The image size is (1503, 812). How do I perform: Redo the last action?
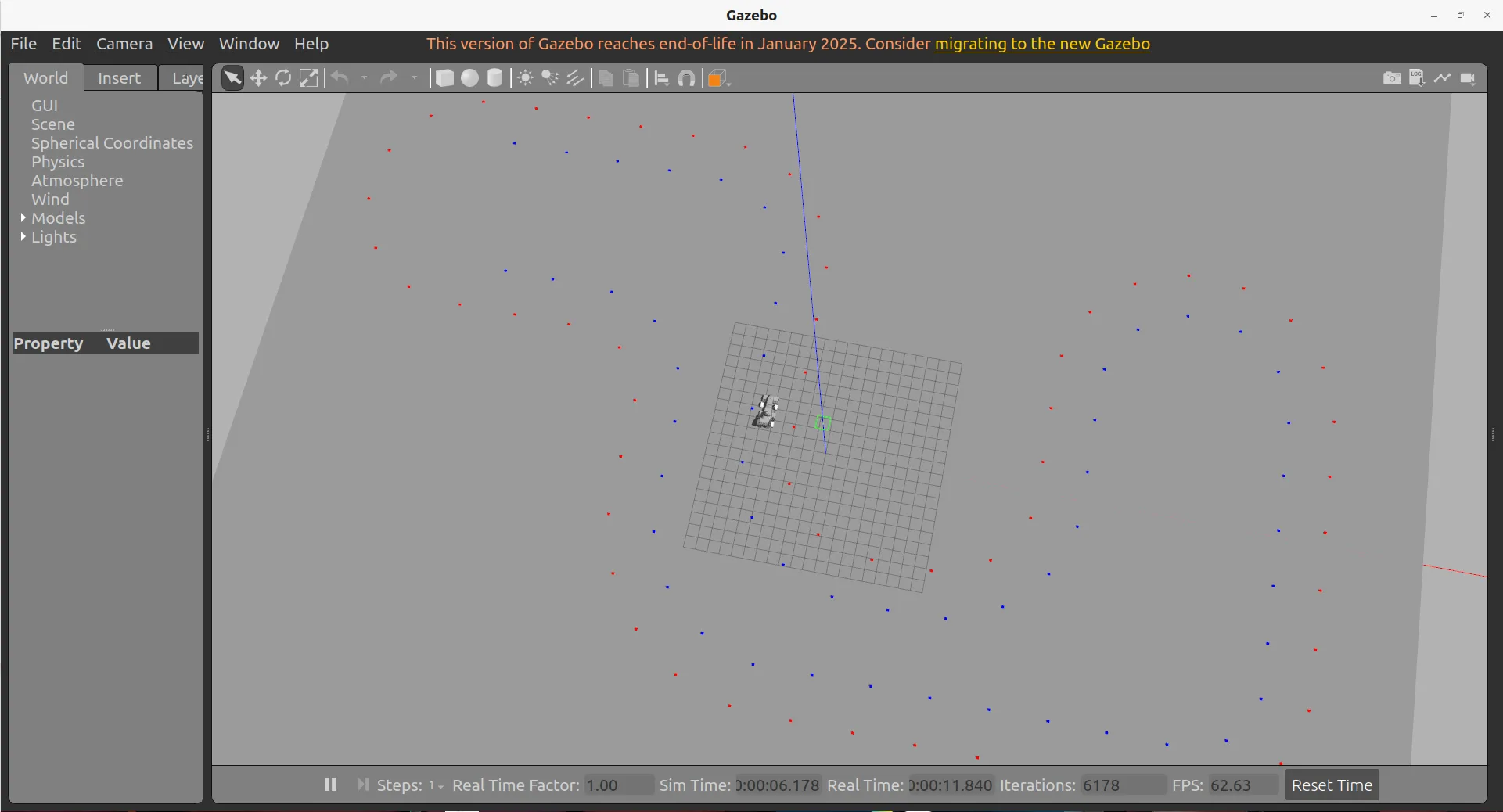tap(389, 78)
